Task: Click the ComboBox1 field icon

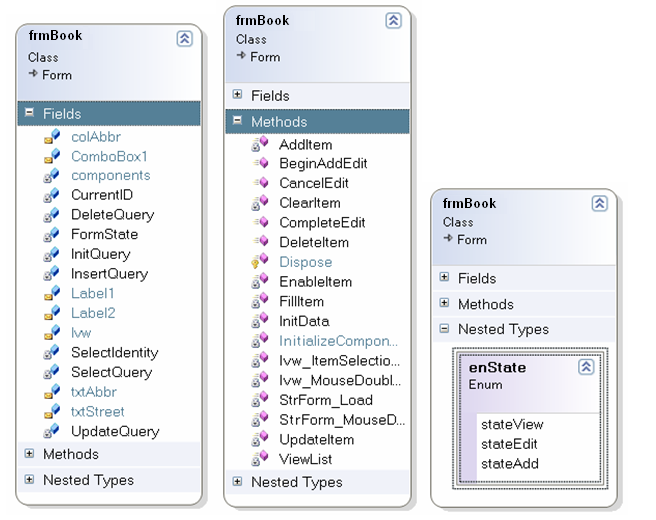Action: point(52,156)
